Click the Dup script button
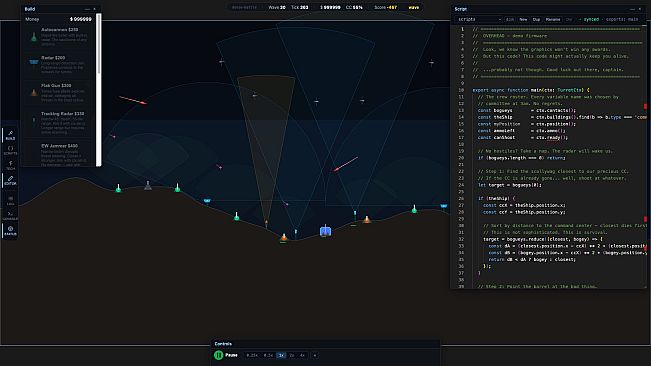The height and width of the screenshot is (366, 651). (536, 20)
